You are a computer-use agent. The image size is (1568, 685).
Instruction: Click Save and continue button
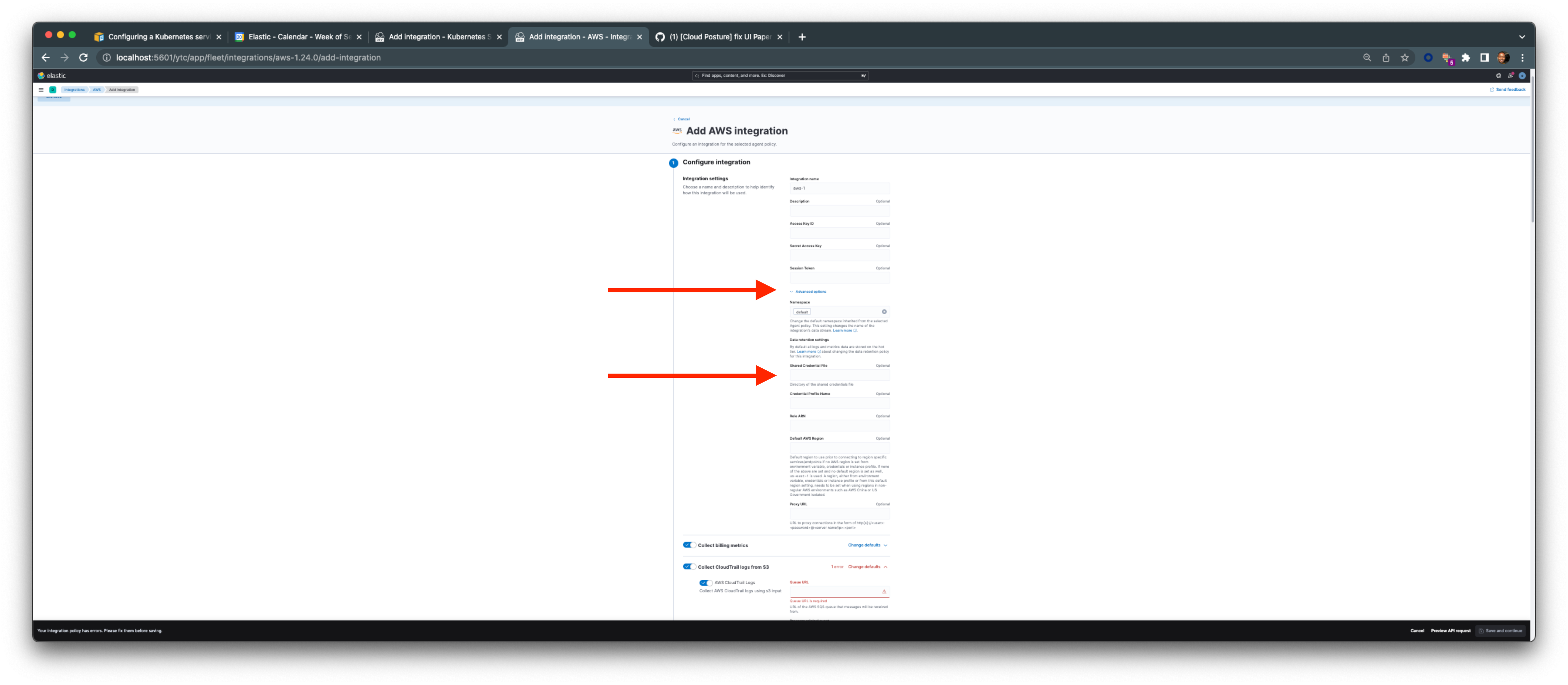point(1501,631)
